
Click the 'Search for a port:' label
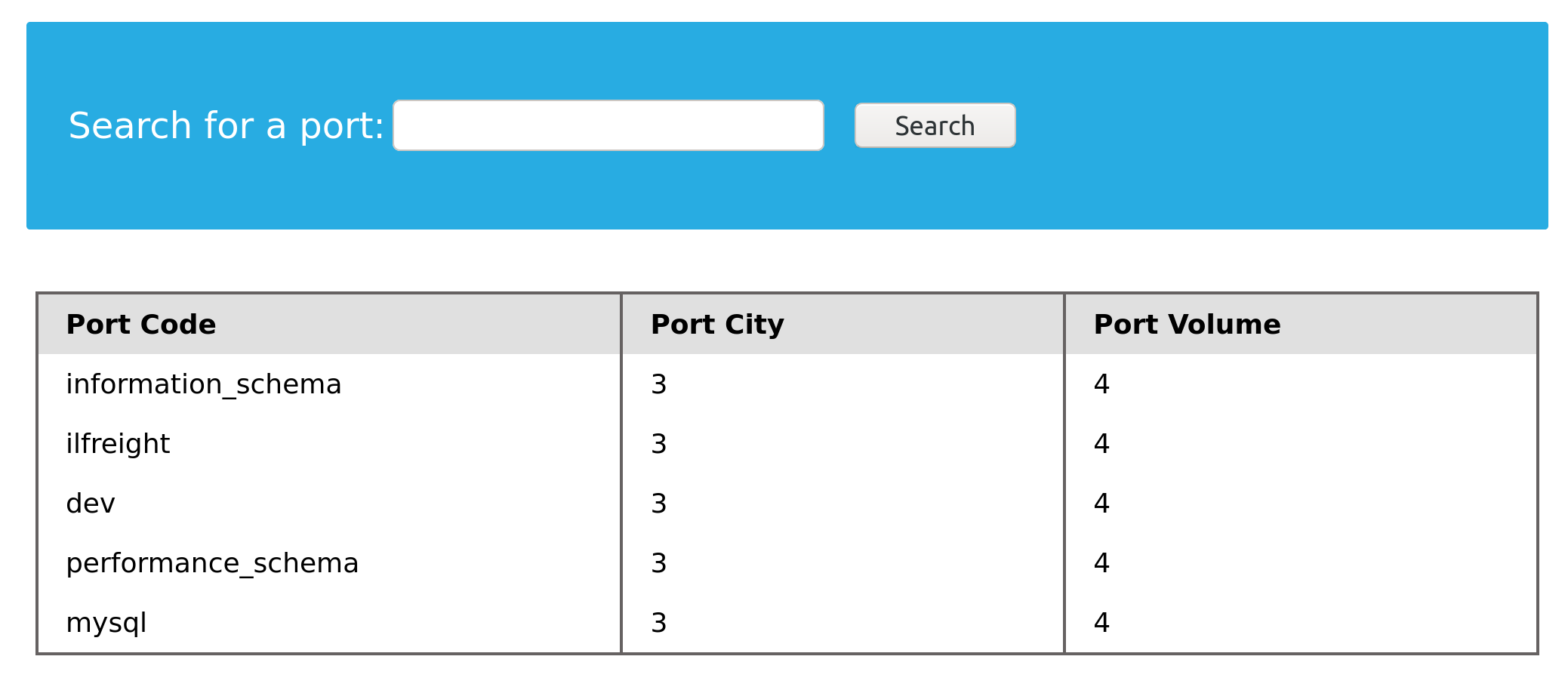click(x=226, y=125)
